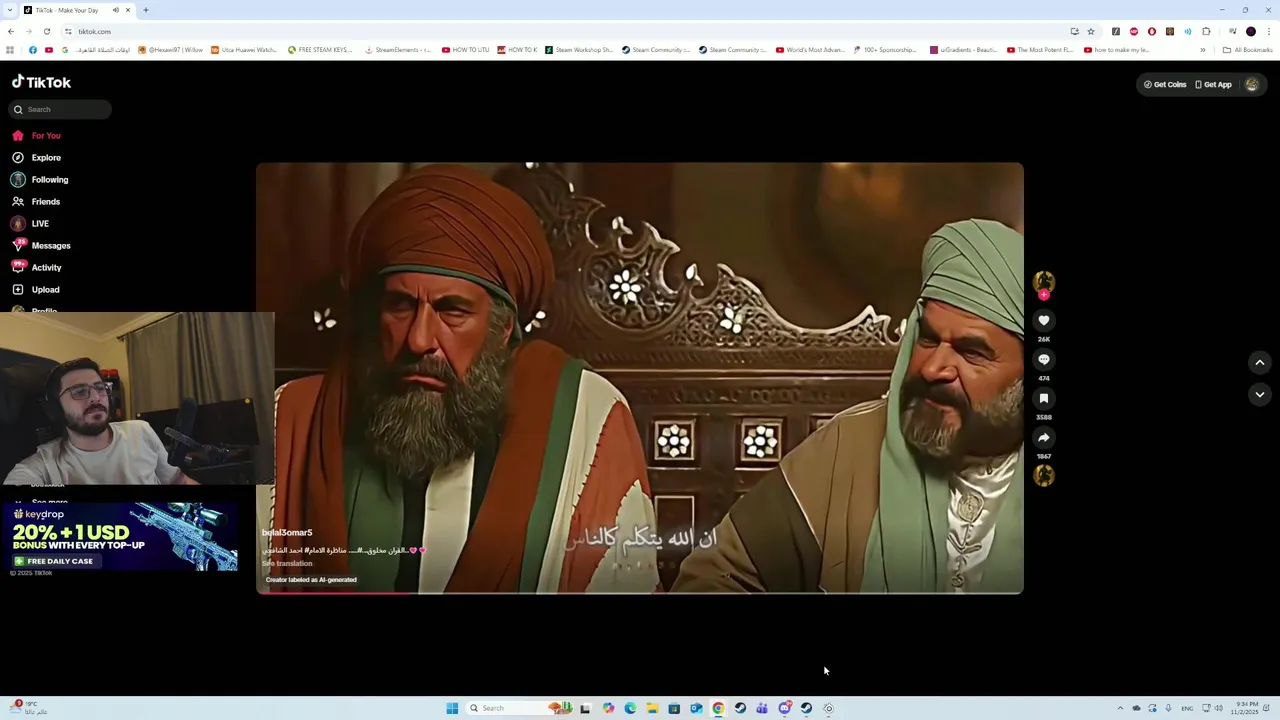
Task: Open the account avatar menu top right
Action: [x=1251, y=84]
